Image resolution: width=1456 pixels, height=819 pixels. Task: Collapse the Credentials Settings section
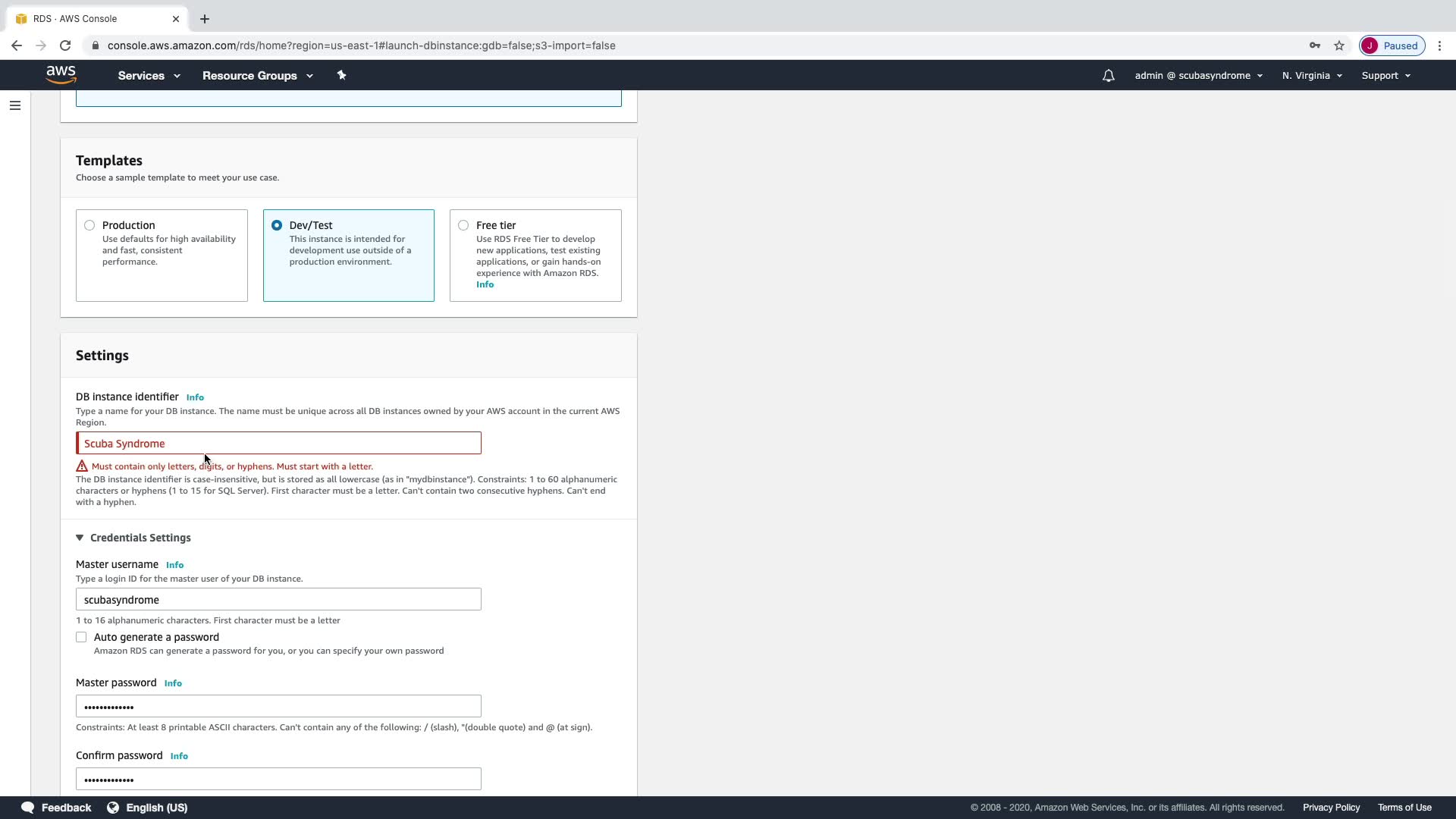[80, 538]
